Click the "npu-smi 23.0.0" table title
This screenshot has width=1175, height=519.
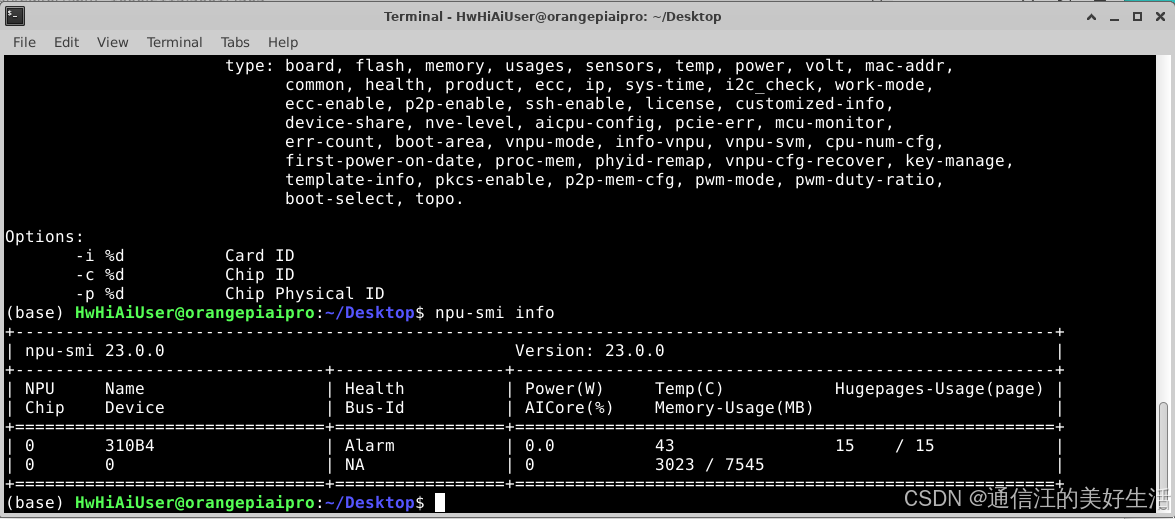(x=95, y=350)
